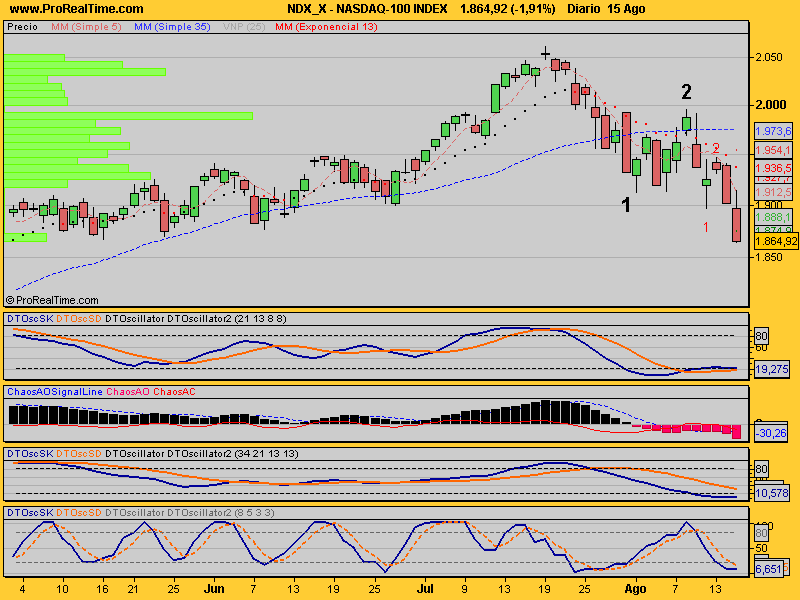Click the greyed VNP (25) legend entry

[x=244, y=27]
